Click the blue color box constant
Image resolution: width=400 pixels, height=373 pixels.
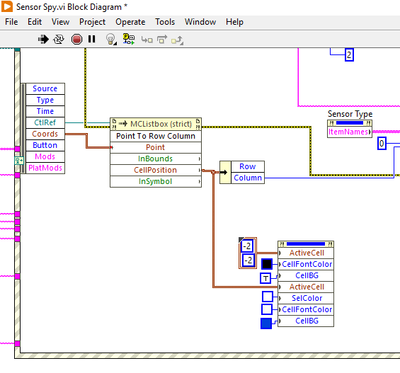point(266,323)
